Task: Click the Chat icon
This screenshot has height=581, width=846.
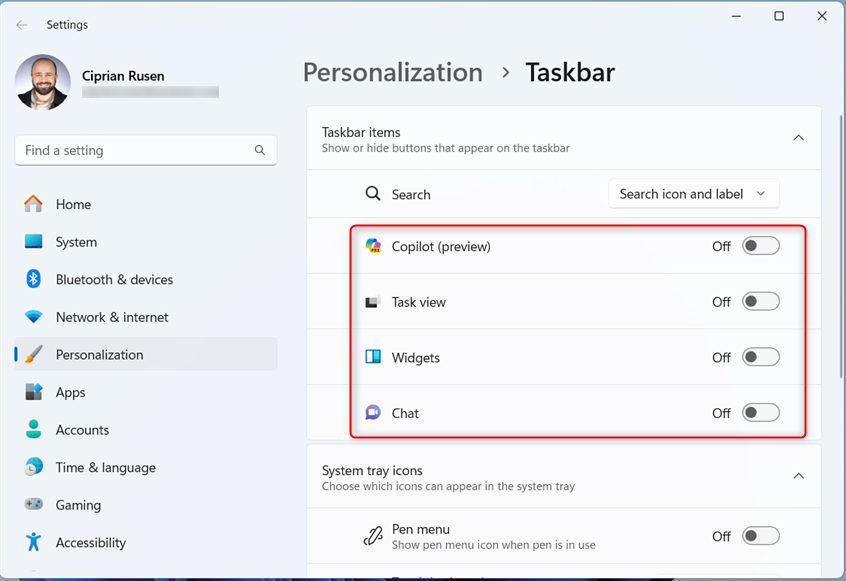Action: click(373, 412)
